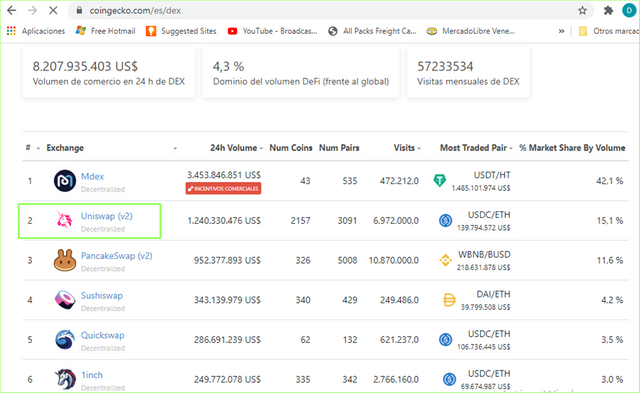
Task: Click the PancakeSwap bunny logo
Action: click(x=65, y=260)
